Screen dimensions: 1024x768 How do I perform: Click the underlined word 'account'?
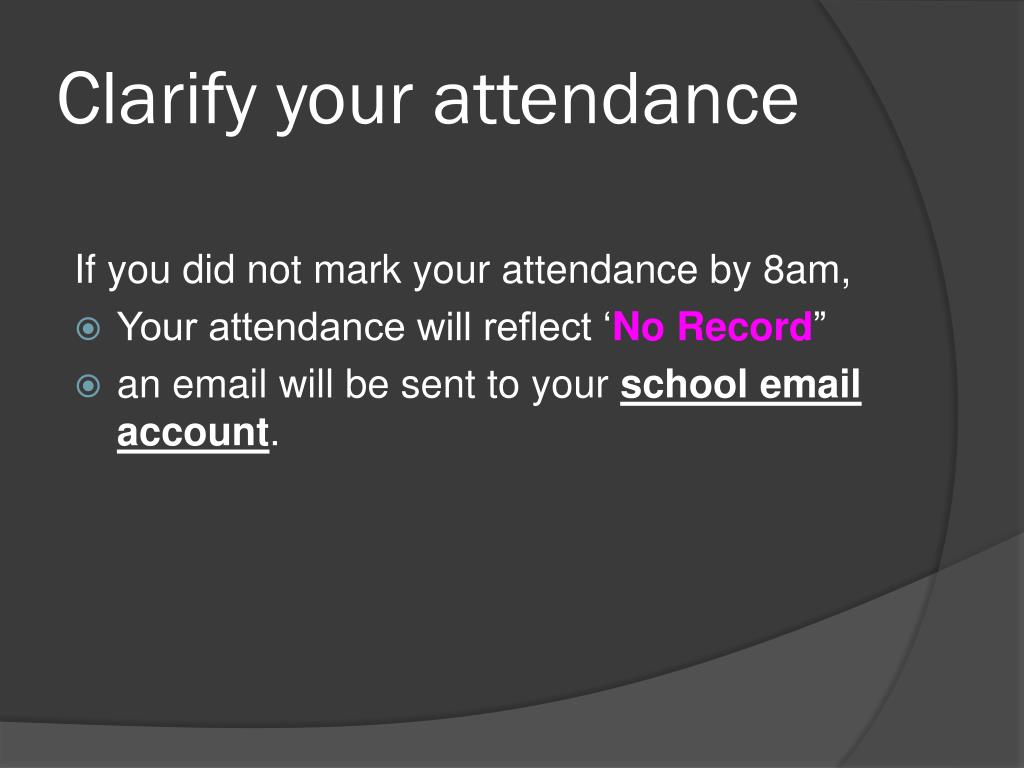pyautogui.click(x=193, y=432)
